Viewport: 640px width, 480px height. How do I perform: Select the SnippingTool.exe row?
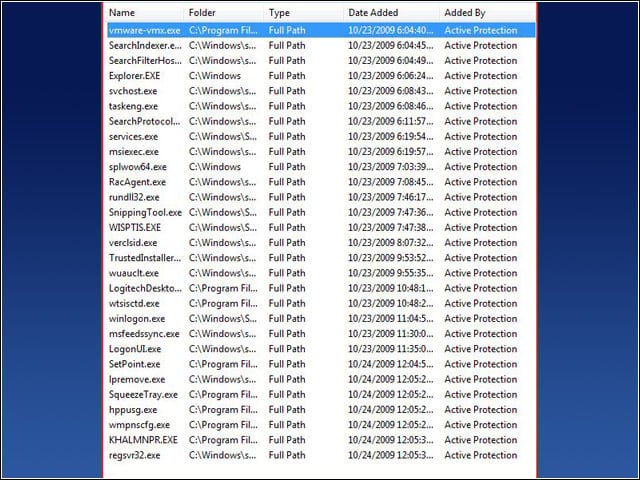(321, 212)
